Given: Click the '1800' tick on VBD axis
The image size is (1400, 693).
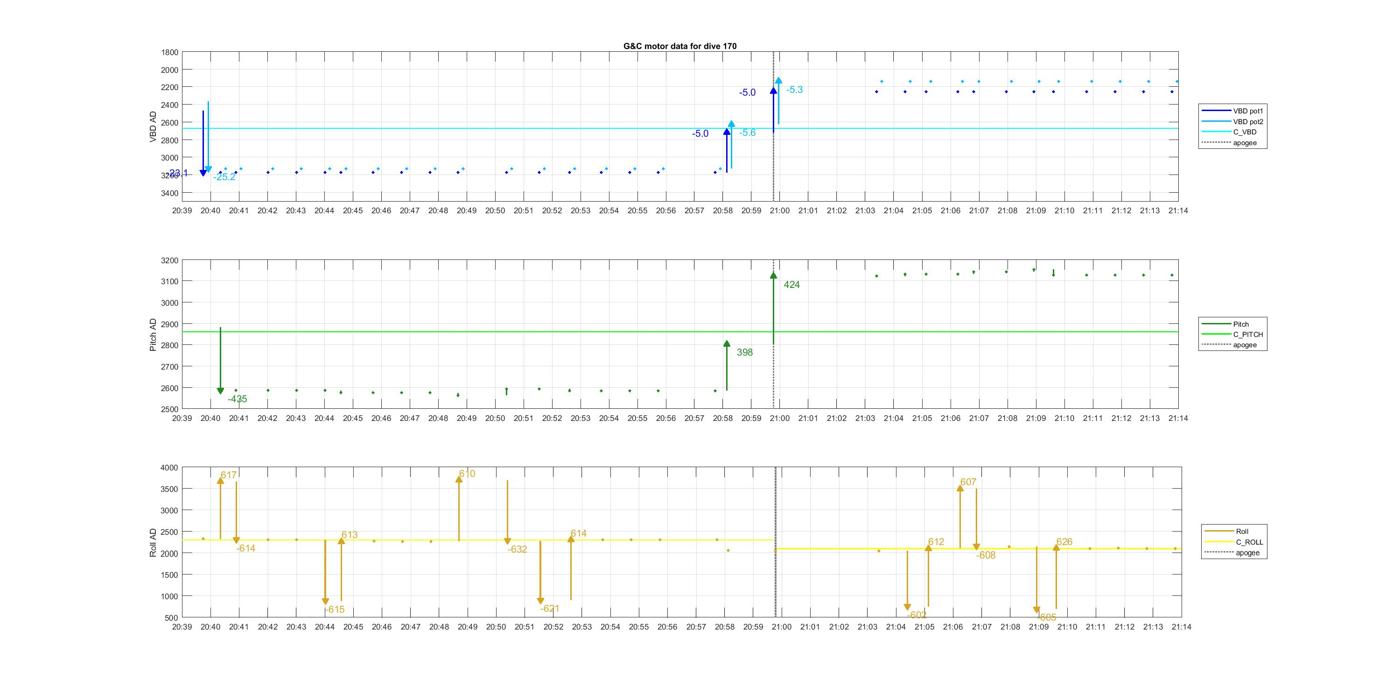Looking at the screenshot, I should click(x=169, y=52).
